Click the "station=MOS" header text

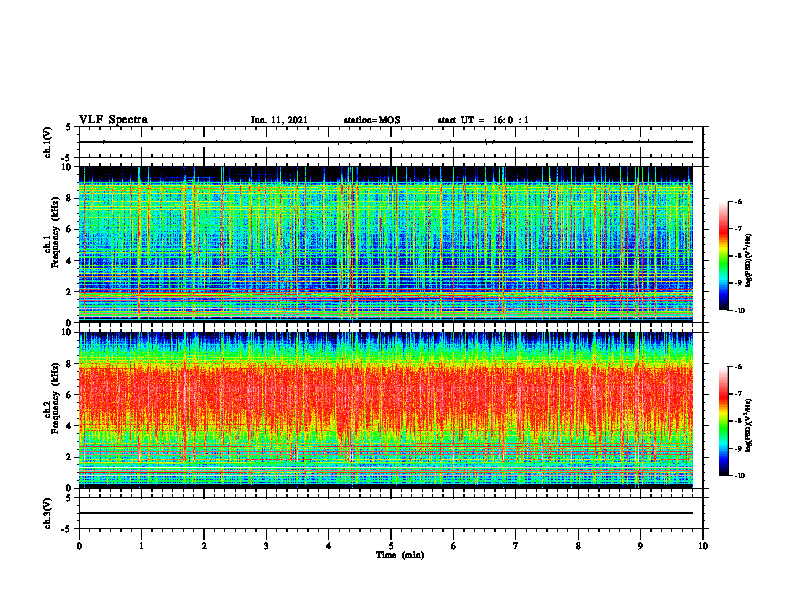point(372,120)
